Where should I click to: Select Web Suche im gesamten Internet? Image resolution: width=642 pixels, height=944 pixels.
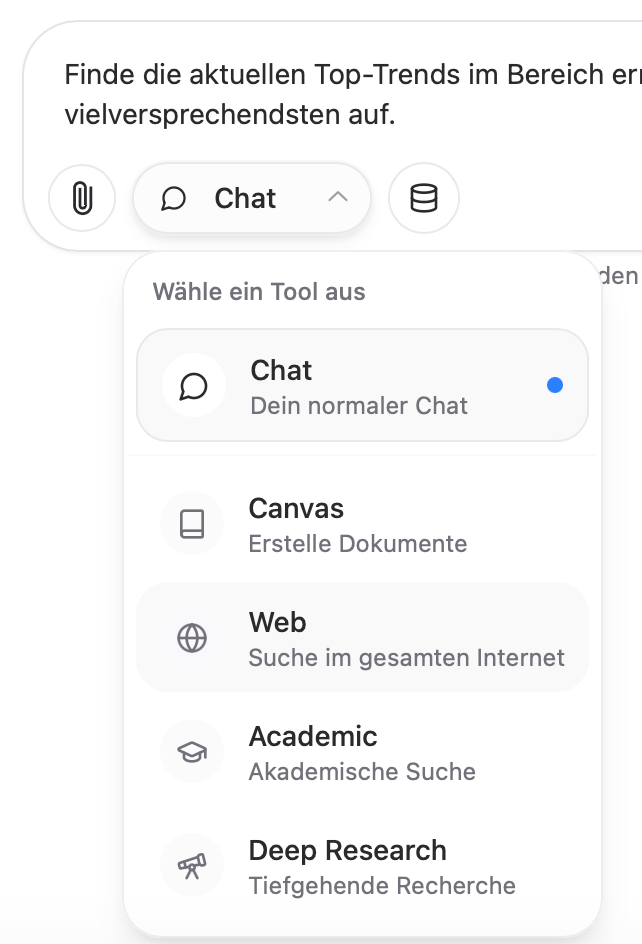point(362,638)
